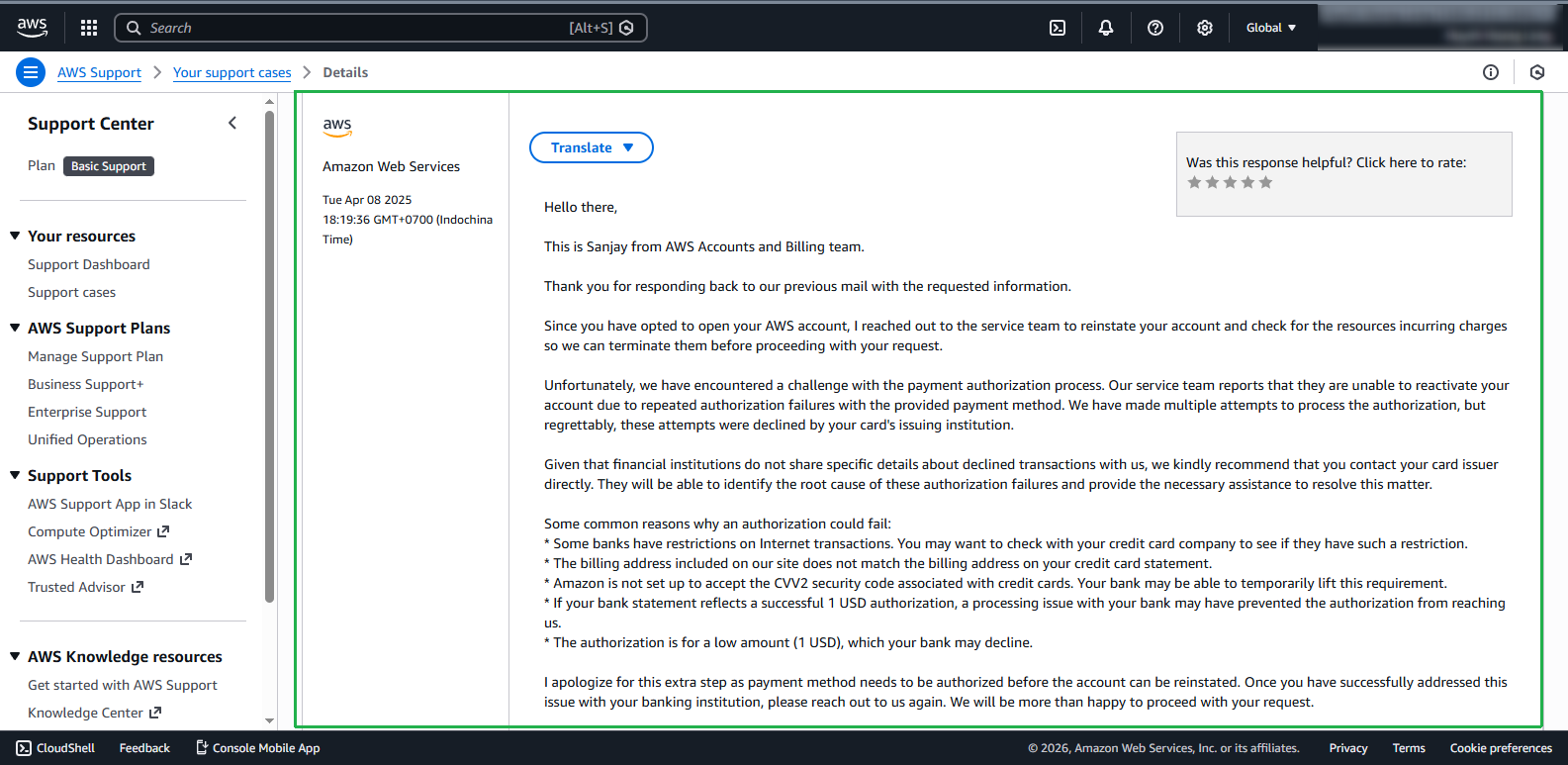Click the Details breadcrumb text
Image resolution: width=1568 pixels, height=765 pixels.
[345, 72]
